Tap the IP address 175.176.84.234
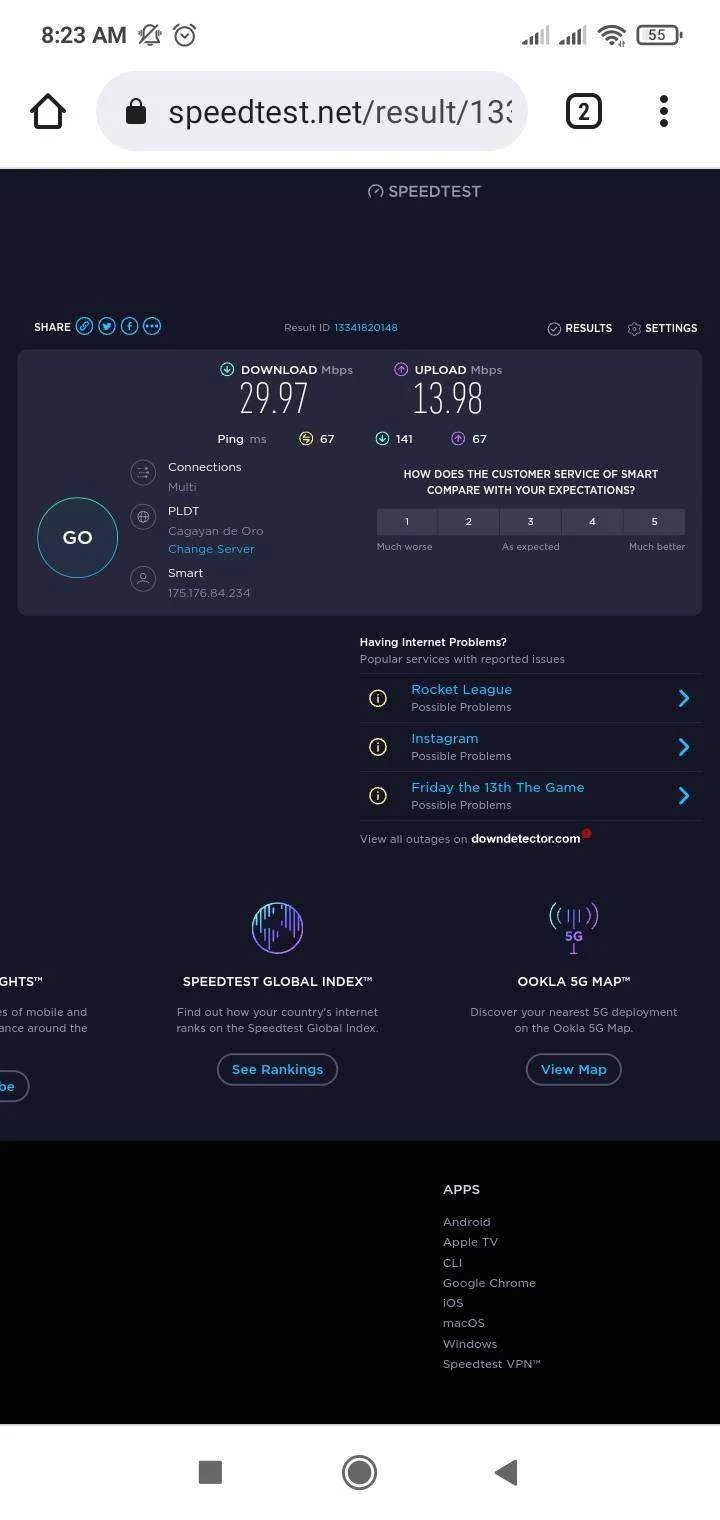This screenshot has height=1520, width=720. pos(209,593)
